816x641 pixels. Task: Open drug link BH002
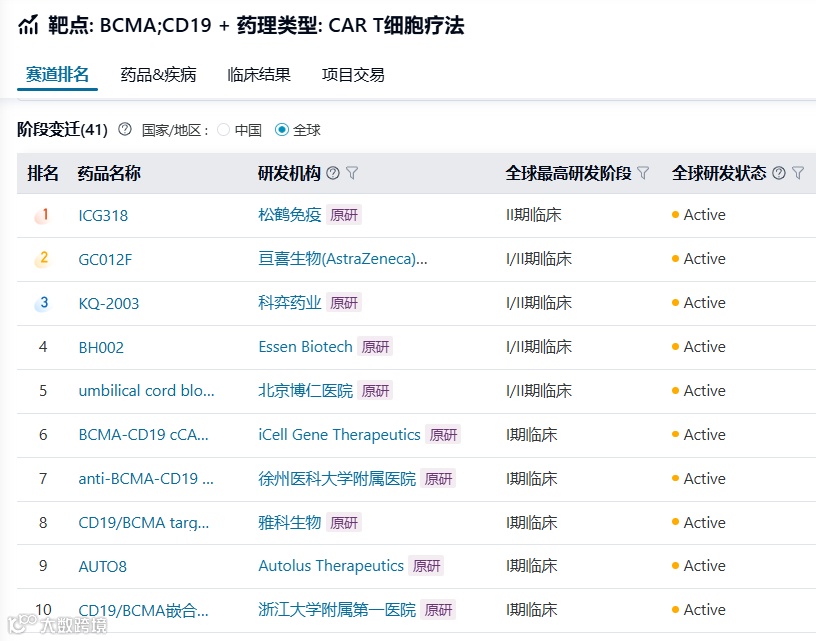tap(101, 347)
